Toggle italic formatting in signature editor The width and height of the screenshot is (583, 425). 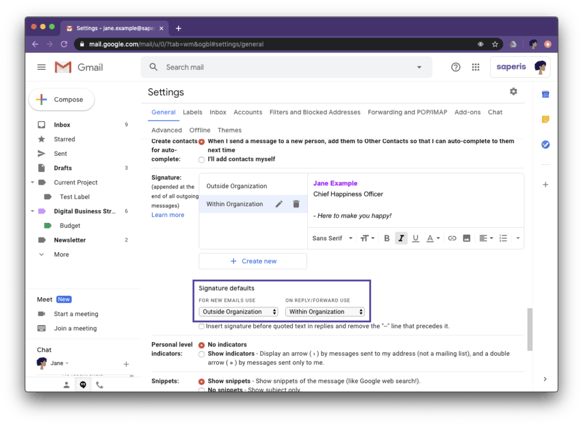(x=401, y=238)
